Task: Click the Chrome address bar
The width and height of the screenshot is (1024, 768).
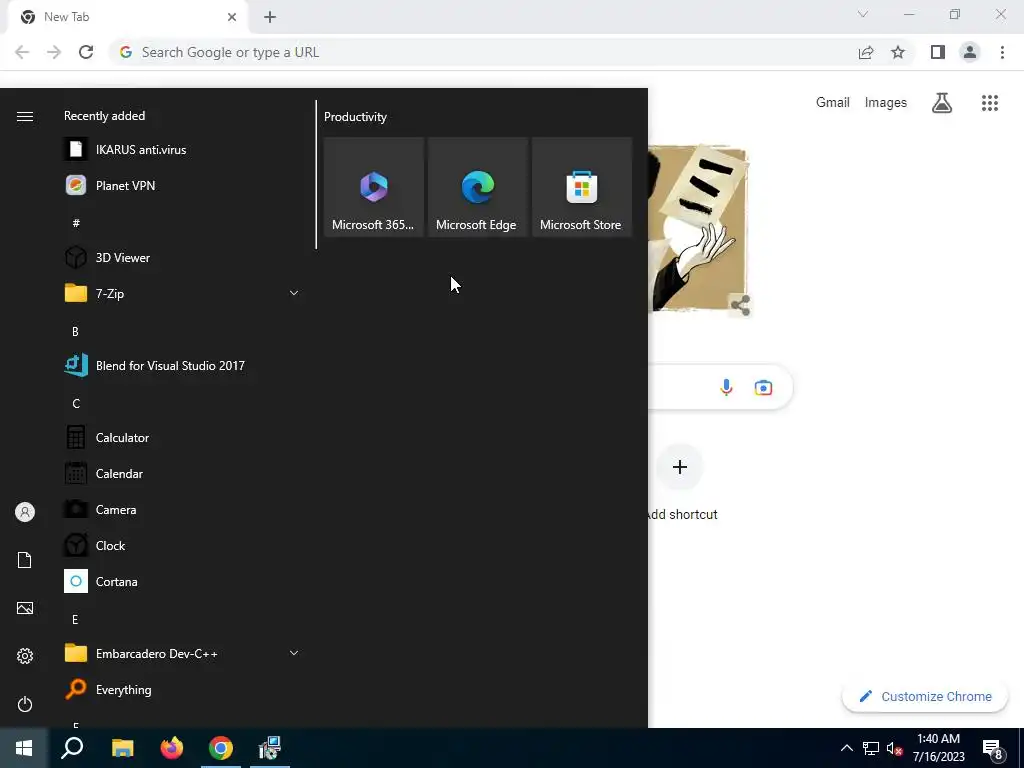Action: (x=483, y=52)
